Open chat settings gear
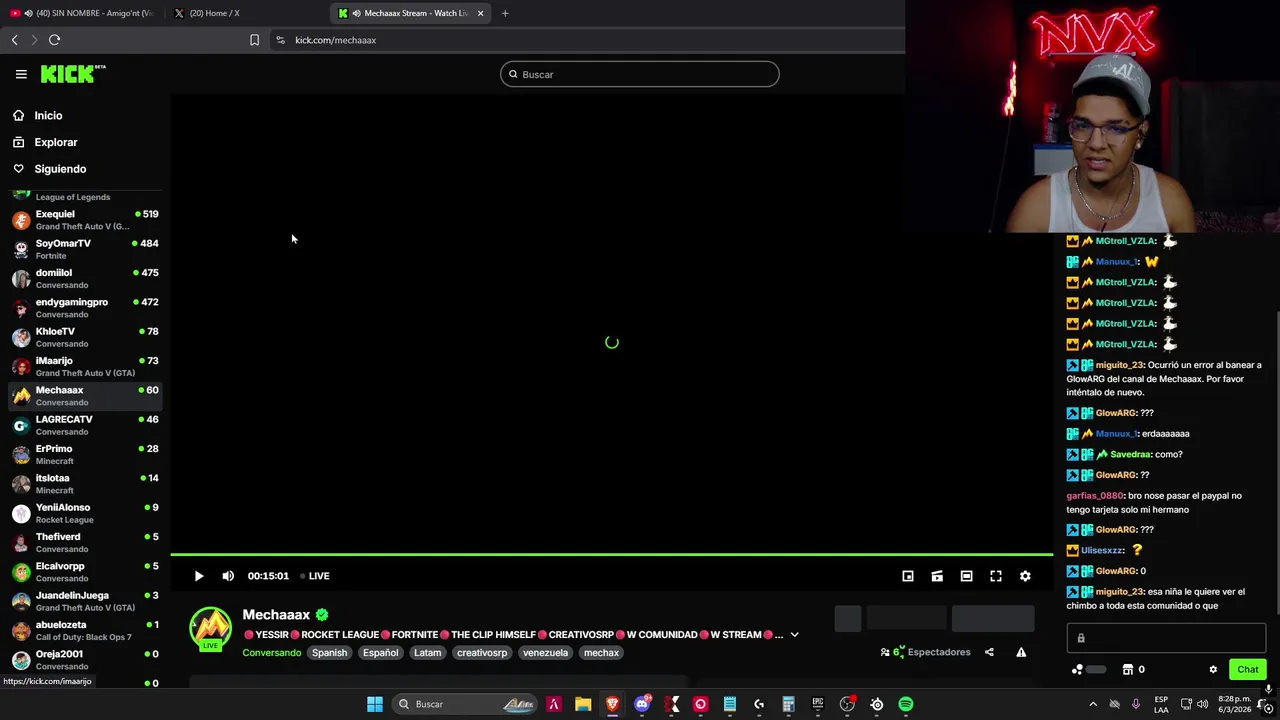The width and height of the screenshot is (1280, 720). pyautogui.click(x=1213, y=670)
